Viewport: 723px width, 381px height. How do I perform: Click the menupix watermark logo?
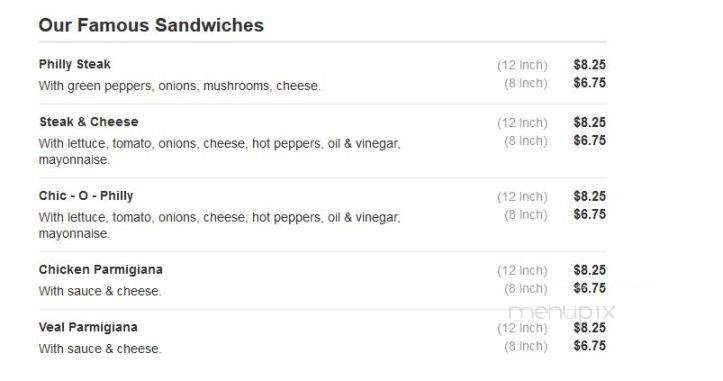point(562,312)
